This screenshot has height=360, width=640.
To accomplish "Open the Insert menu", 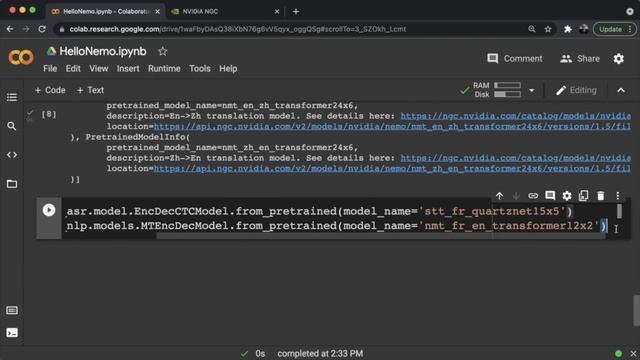I will 128,69.
